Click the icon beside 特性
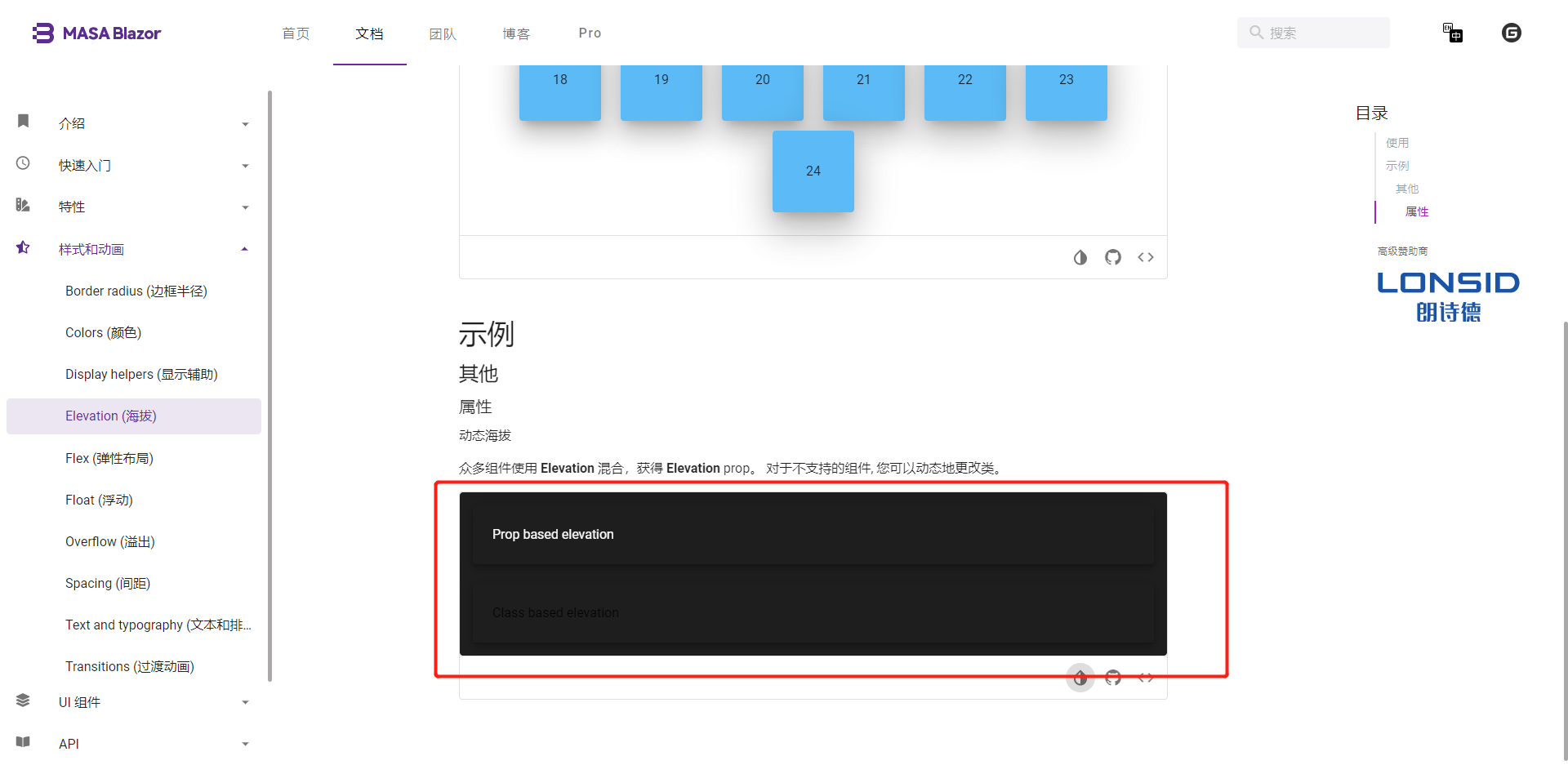The width and height of the screenshot is (1568, 765). [x=23, y=205]
